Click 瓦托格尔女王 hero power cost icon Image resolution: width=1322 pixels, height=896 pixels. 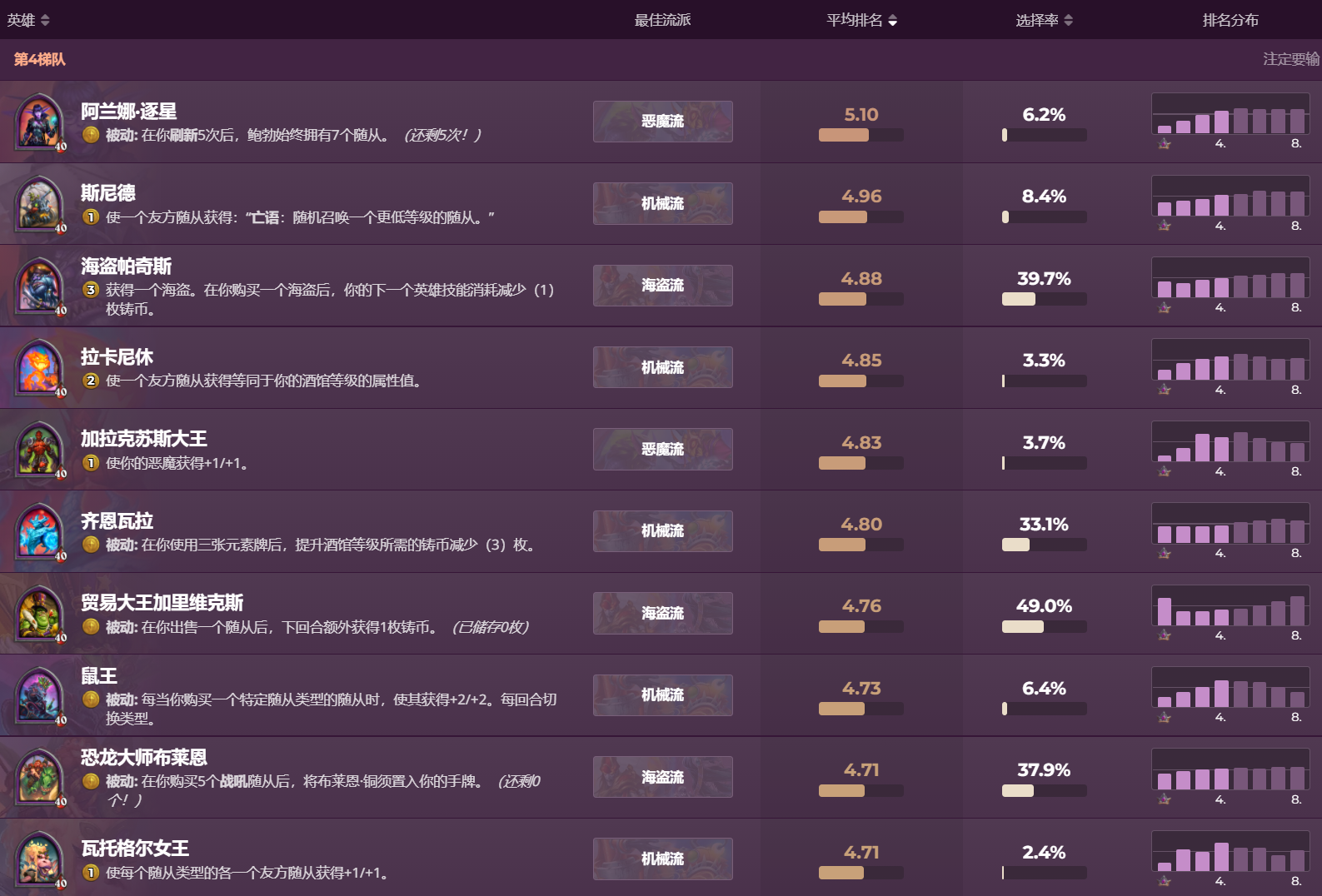91,873
